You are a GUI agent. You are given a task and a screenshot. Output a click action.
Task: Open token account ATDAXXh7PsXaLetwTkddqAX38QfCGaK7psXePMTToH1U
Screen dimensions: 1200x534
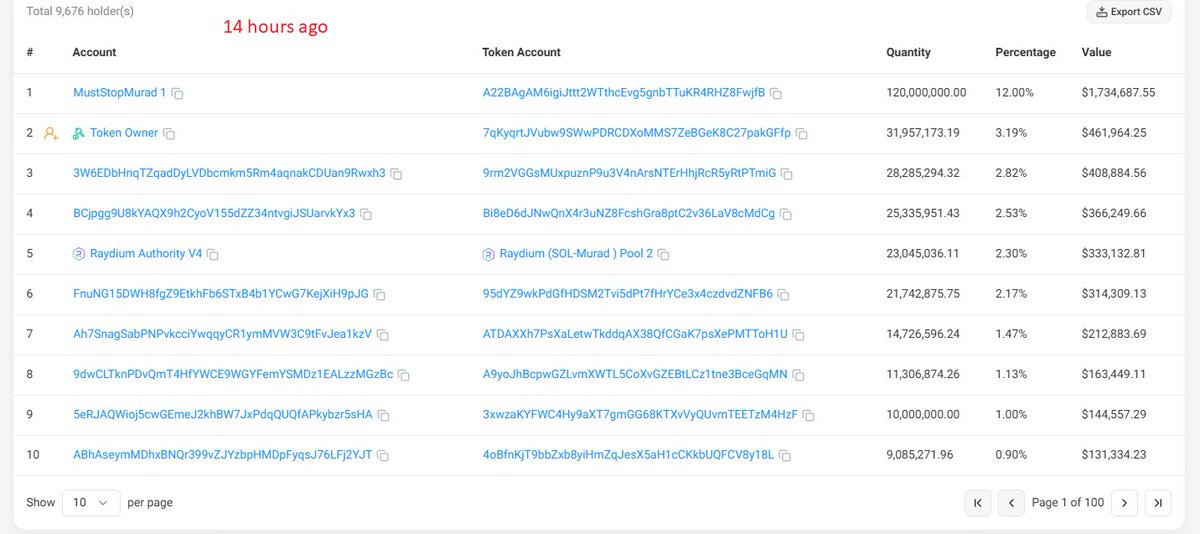pos(636,334)
